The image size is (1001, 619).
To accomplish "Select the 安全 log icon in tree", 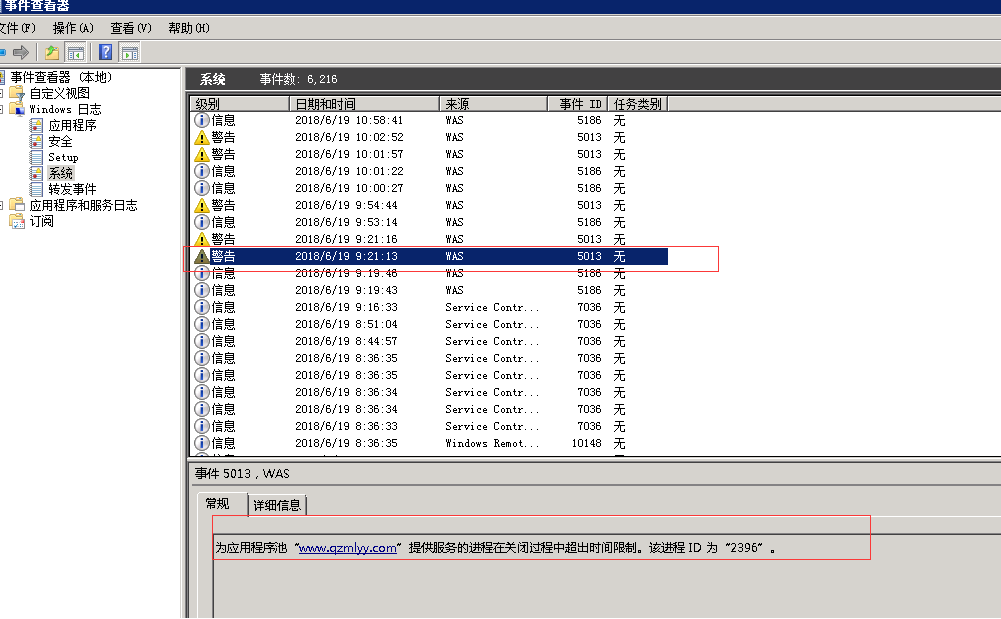I will point(37,141).
